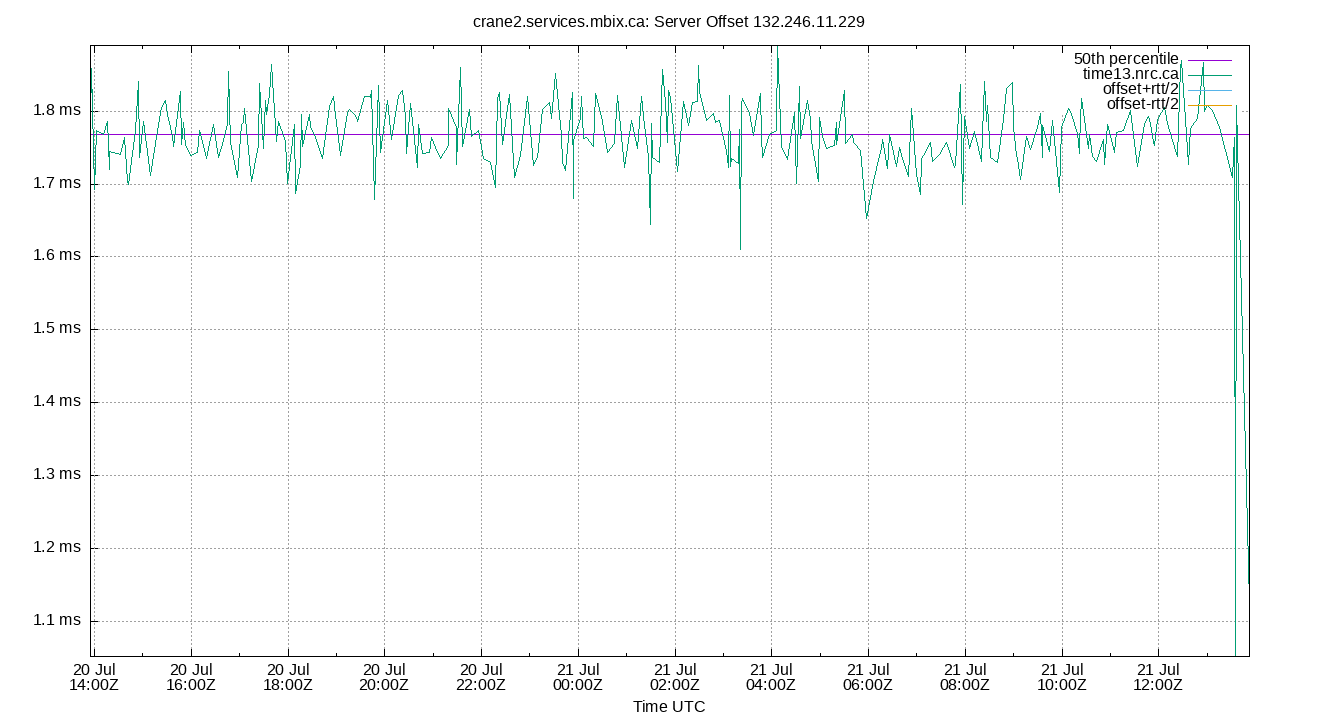Click the '1.4 ms' y-axis label

(x=57, y=402)
